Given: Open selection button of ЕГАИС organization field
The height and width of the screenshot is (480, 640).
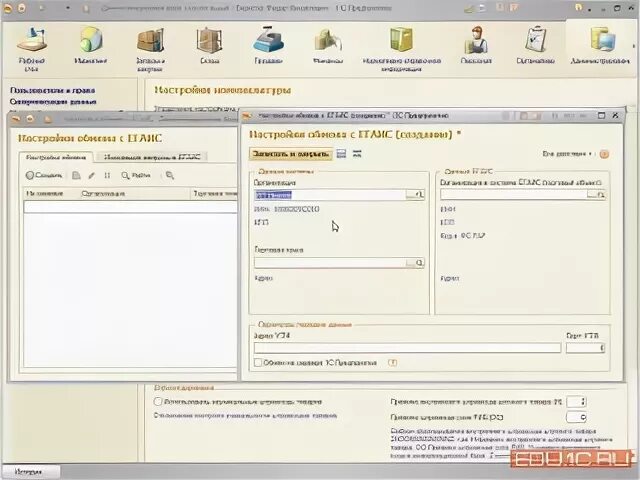Looking at the screenshot, I should pos(592,195).
